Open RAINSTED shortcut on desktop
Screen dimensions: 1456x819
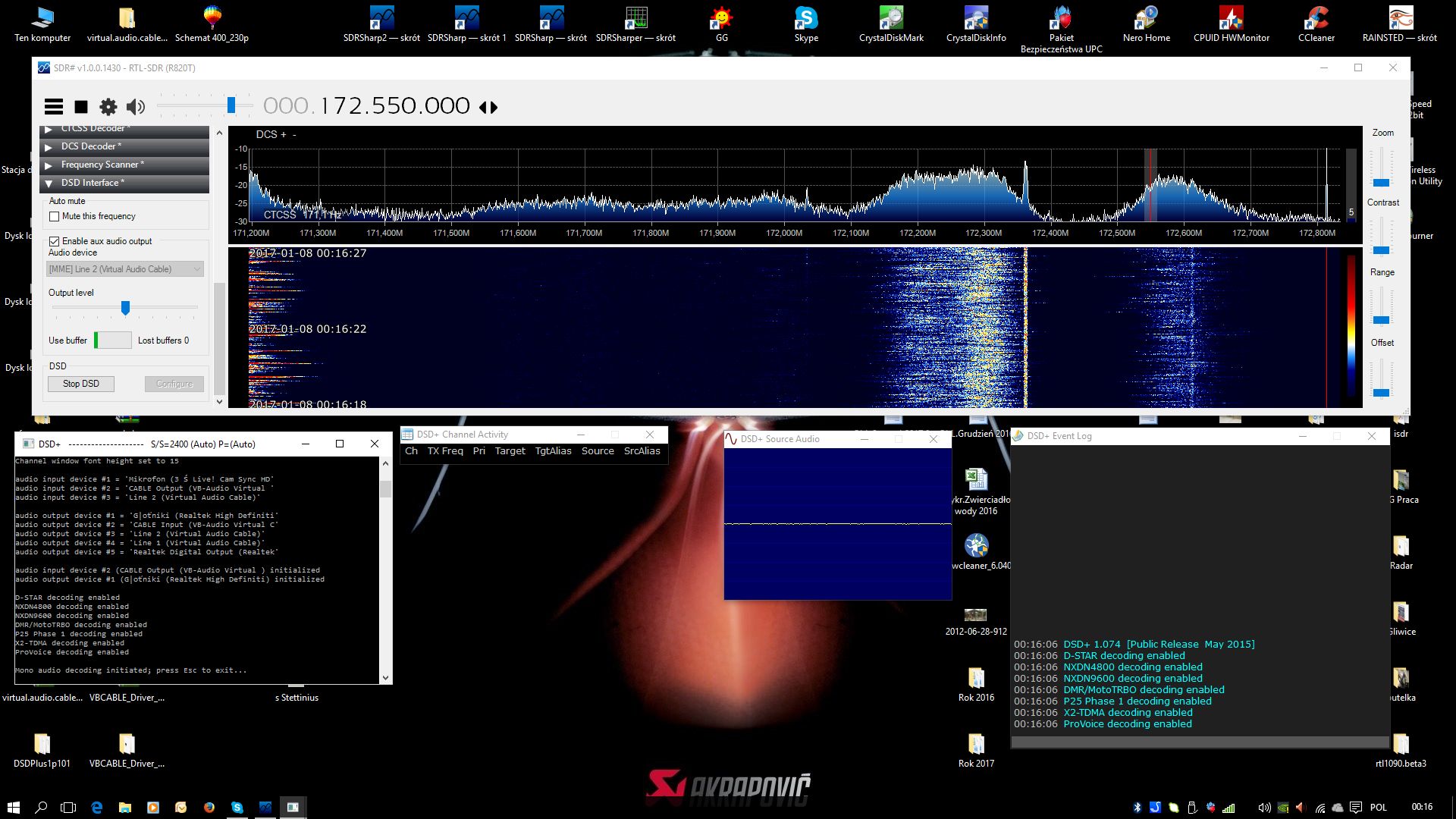1400,24
